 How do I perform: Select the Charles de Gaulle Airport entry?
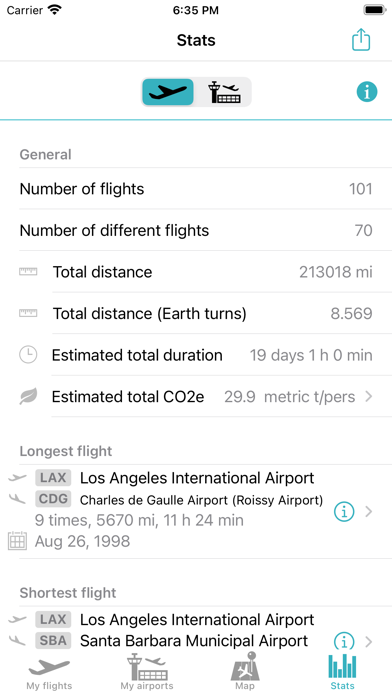201,500
